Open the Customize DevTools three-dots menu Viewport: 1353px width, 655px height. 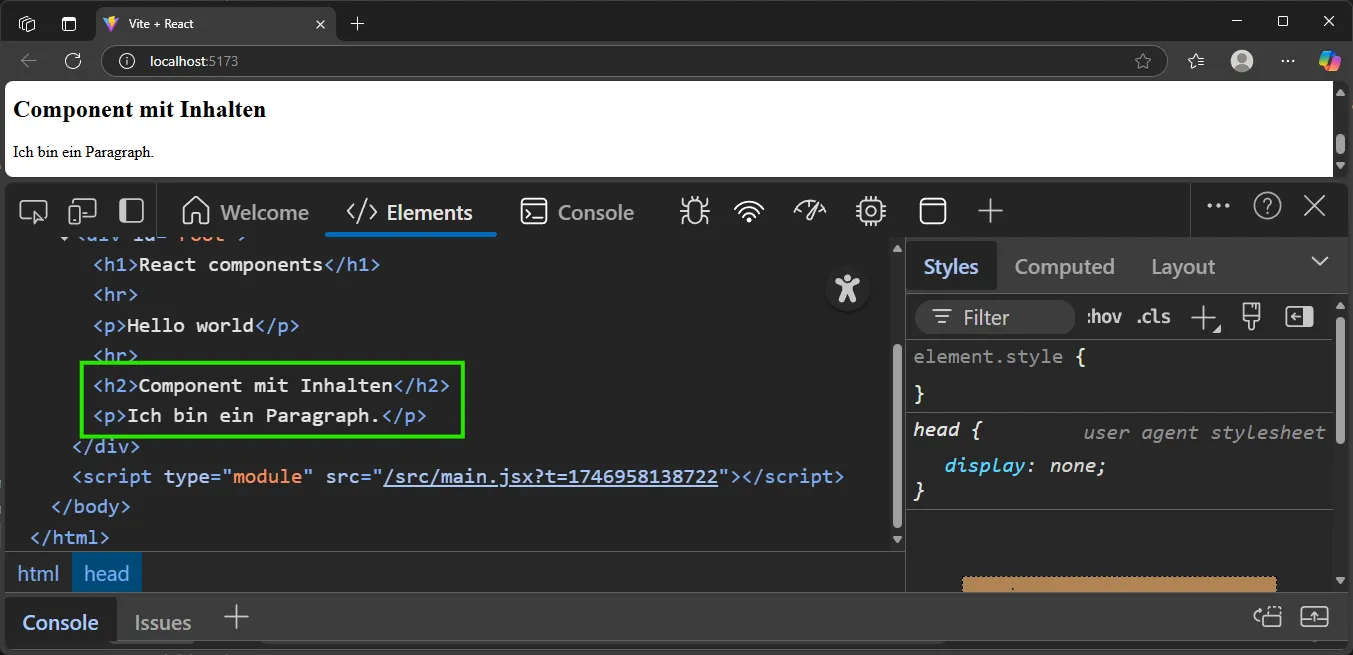[1218, 206]
